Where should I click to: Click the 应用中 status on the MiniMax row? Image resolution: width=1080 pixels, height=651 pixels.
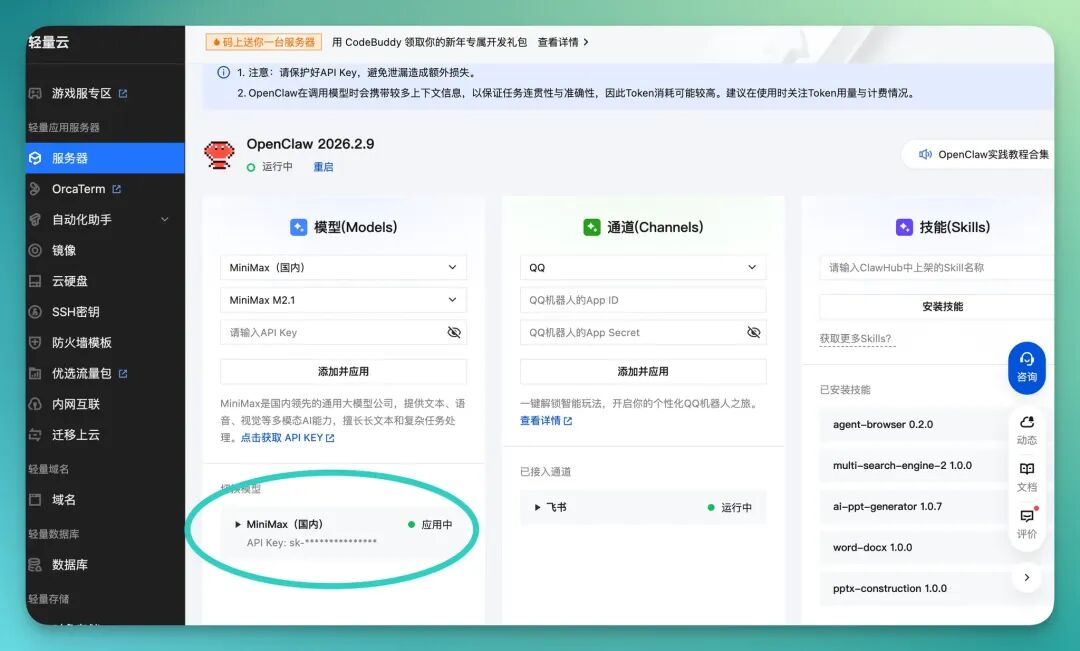coord(430,524)
